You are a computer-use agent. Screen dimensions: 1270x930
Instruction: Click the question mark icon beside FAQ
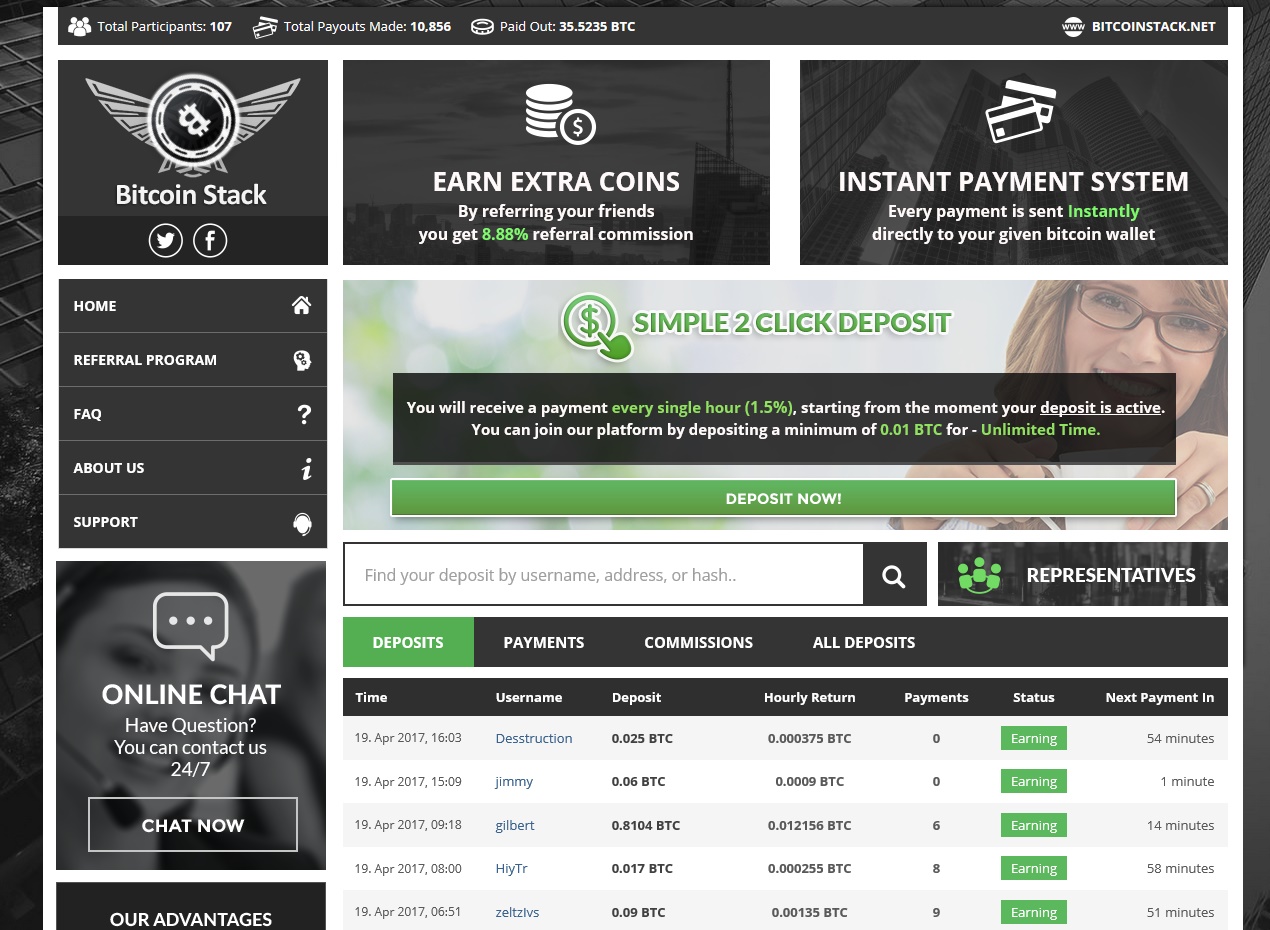tap(304, 414)
